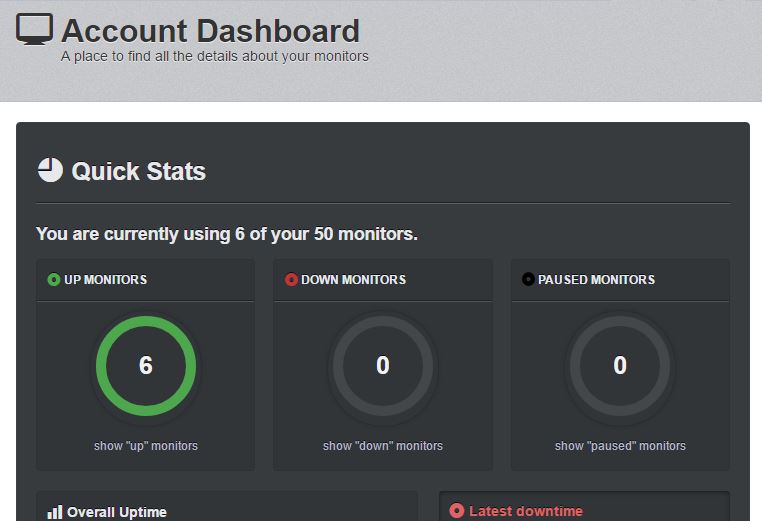Image resolution: width=762 pixels, height=521 pixels.
Task: Click the Account Dashboard page title
Action: (210, 30)
